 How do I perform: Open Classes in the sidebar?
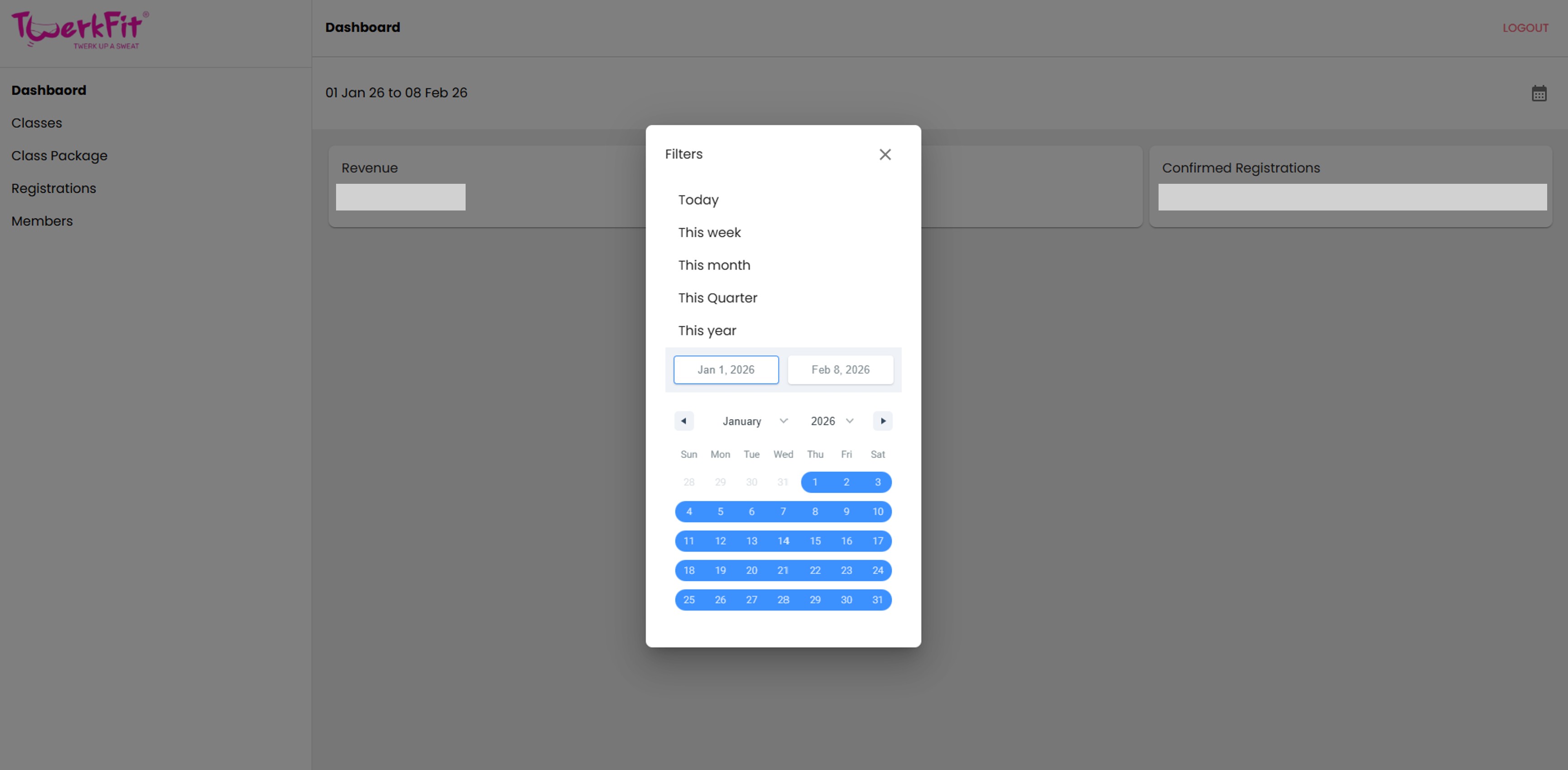37,123
